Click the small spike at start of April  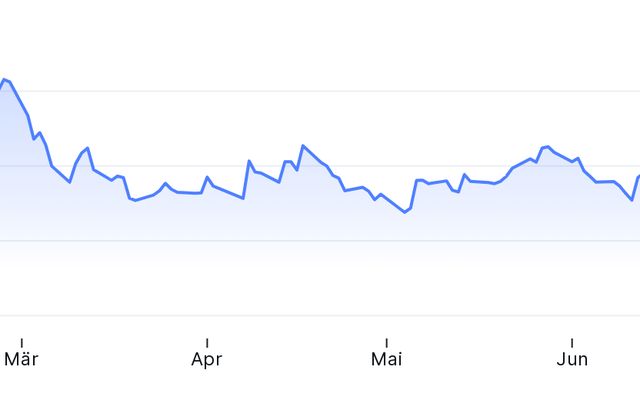point(207,177)
